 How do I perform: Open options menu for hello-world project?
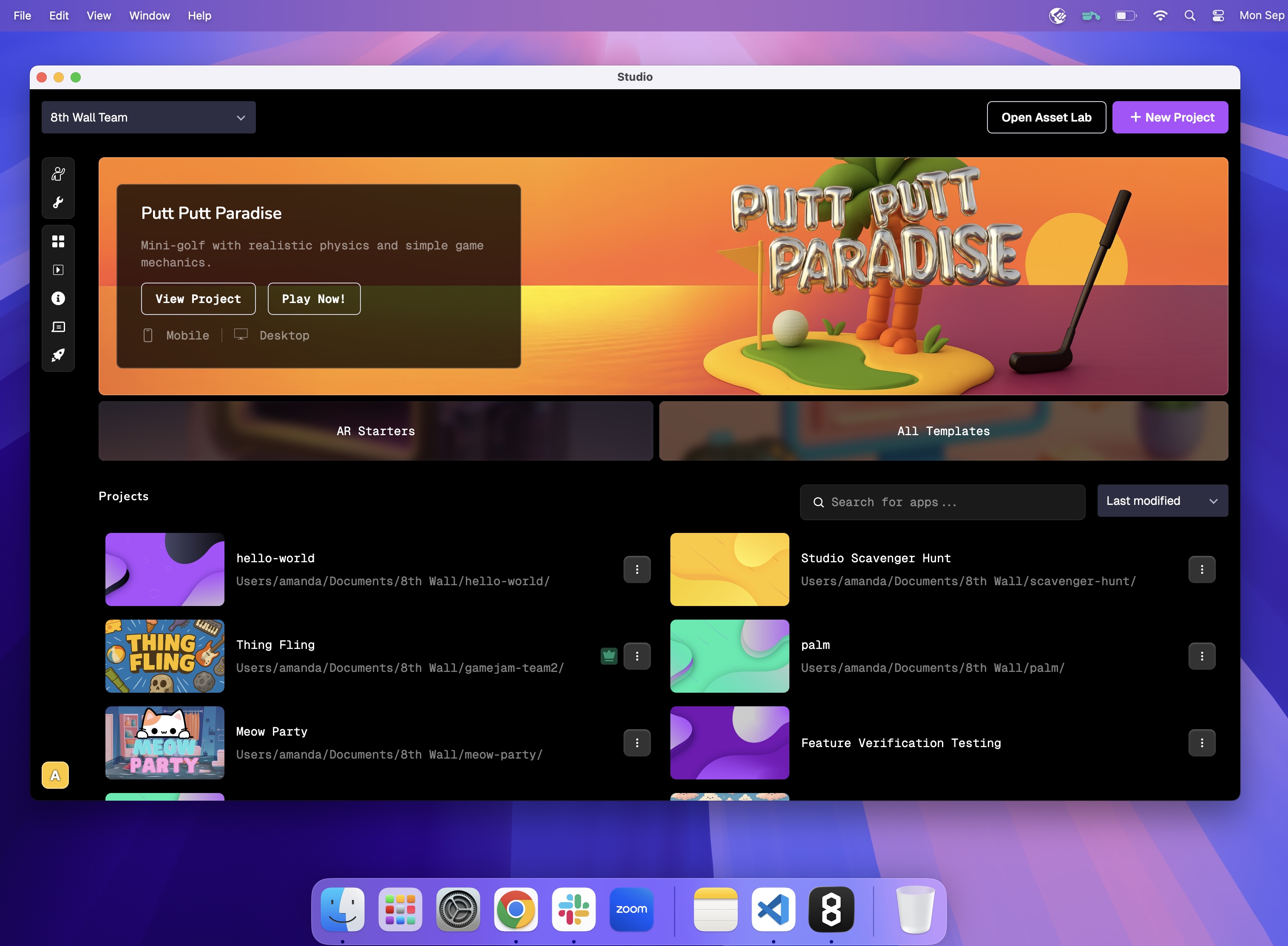tap(637, 570)
